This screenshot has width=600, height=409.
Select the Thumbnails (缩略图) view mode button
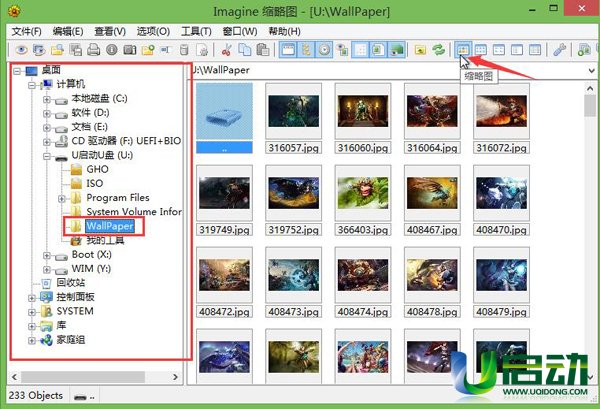tap(463, 50)
